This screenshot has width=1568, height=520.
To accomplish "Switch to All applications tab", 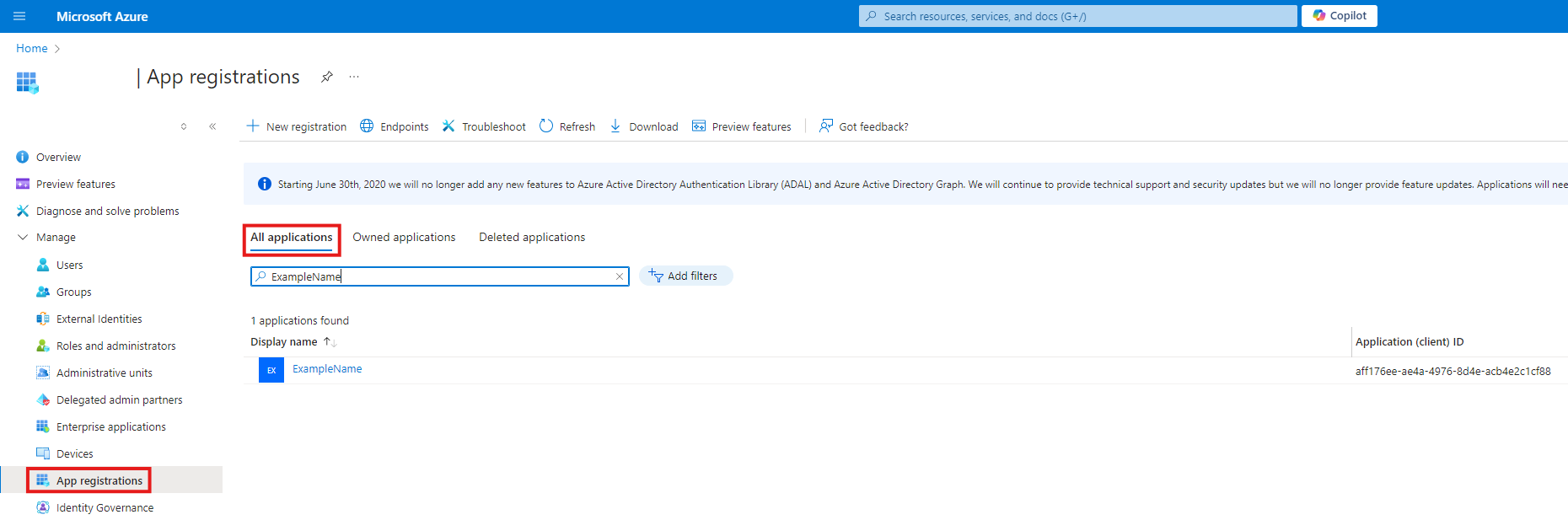I will pyautogui.click(x=292, y=238).
